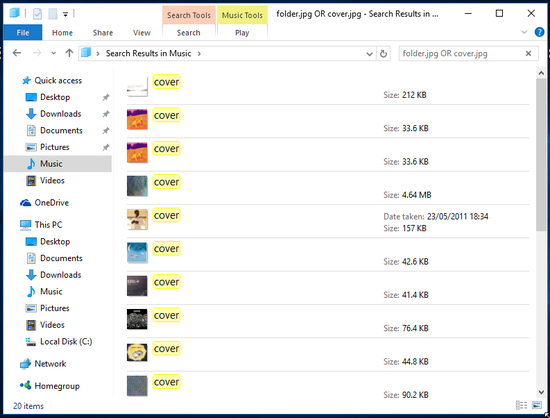Switch to large thumbnails view in status bar
550x418 pixels.
pyautogui.click(x=537, y=405)
